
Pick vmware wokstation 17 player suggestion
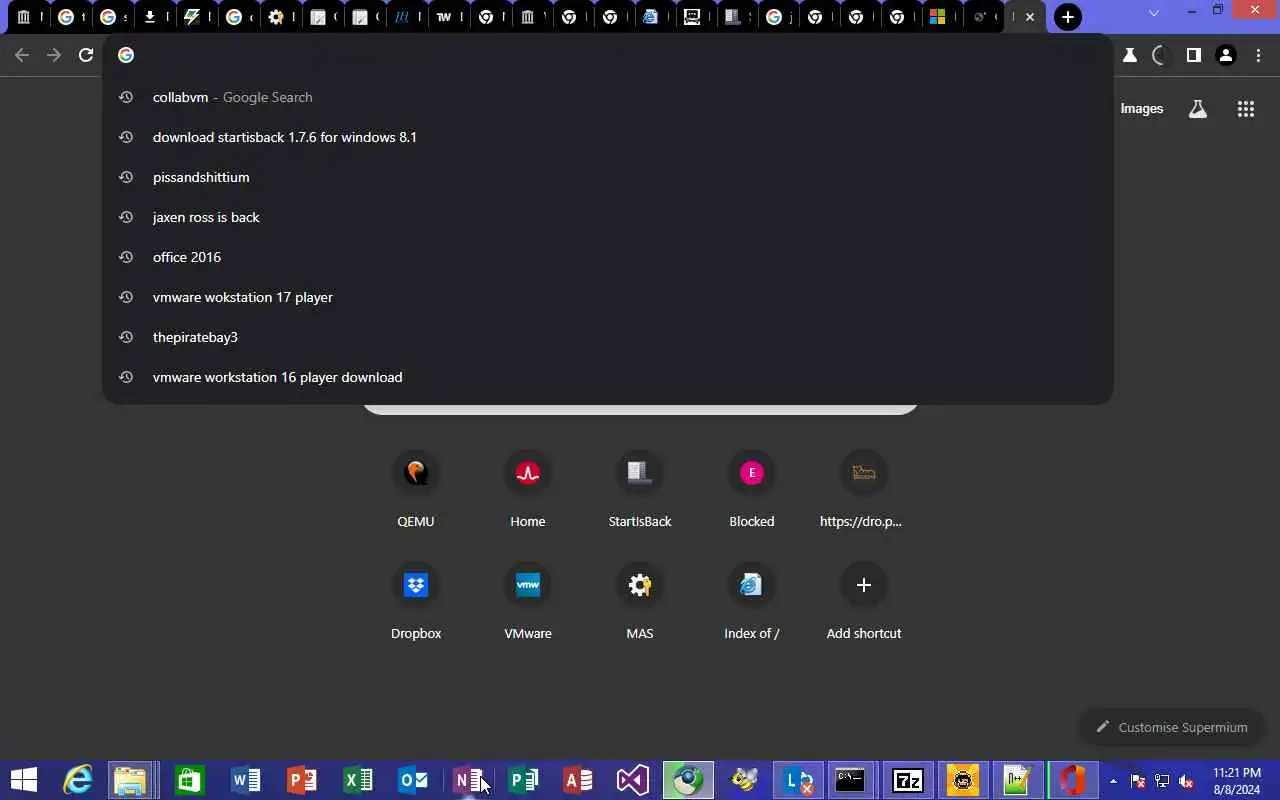[x=607, y=297]
